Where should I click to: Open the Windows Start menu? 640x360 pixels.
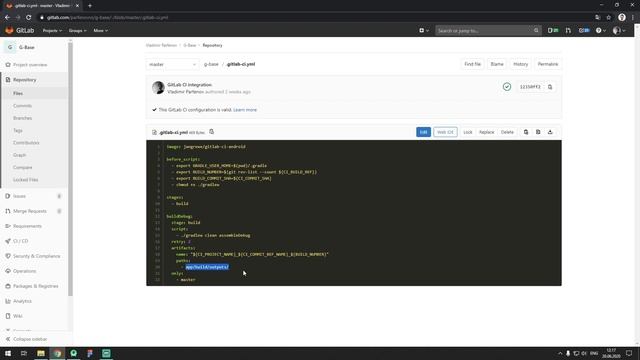[x=8, y=353]
